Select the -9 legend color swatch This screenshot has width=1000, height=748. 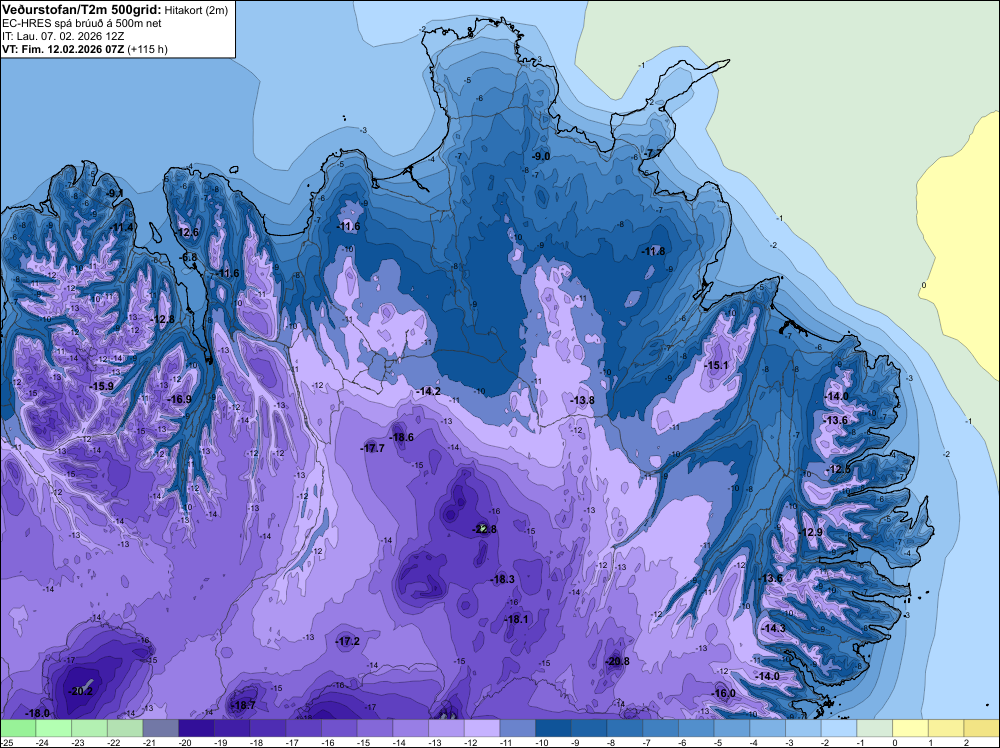click(589, 728)
